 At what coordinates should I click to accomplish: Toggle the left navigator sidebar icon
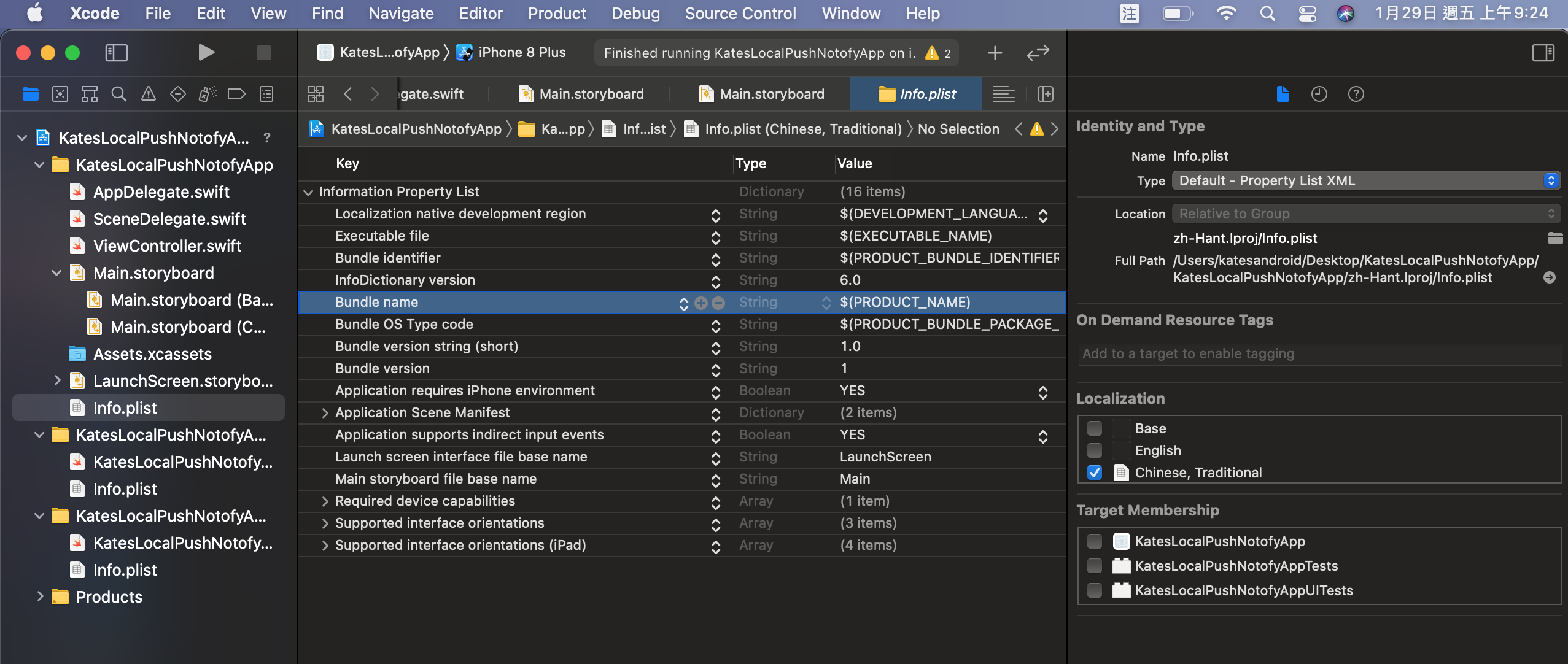pyautogui.click(x=116, y=53)
